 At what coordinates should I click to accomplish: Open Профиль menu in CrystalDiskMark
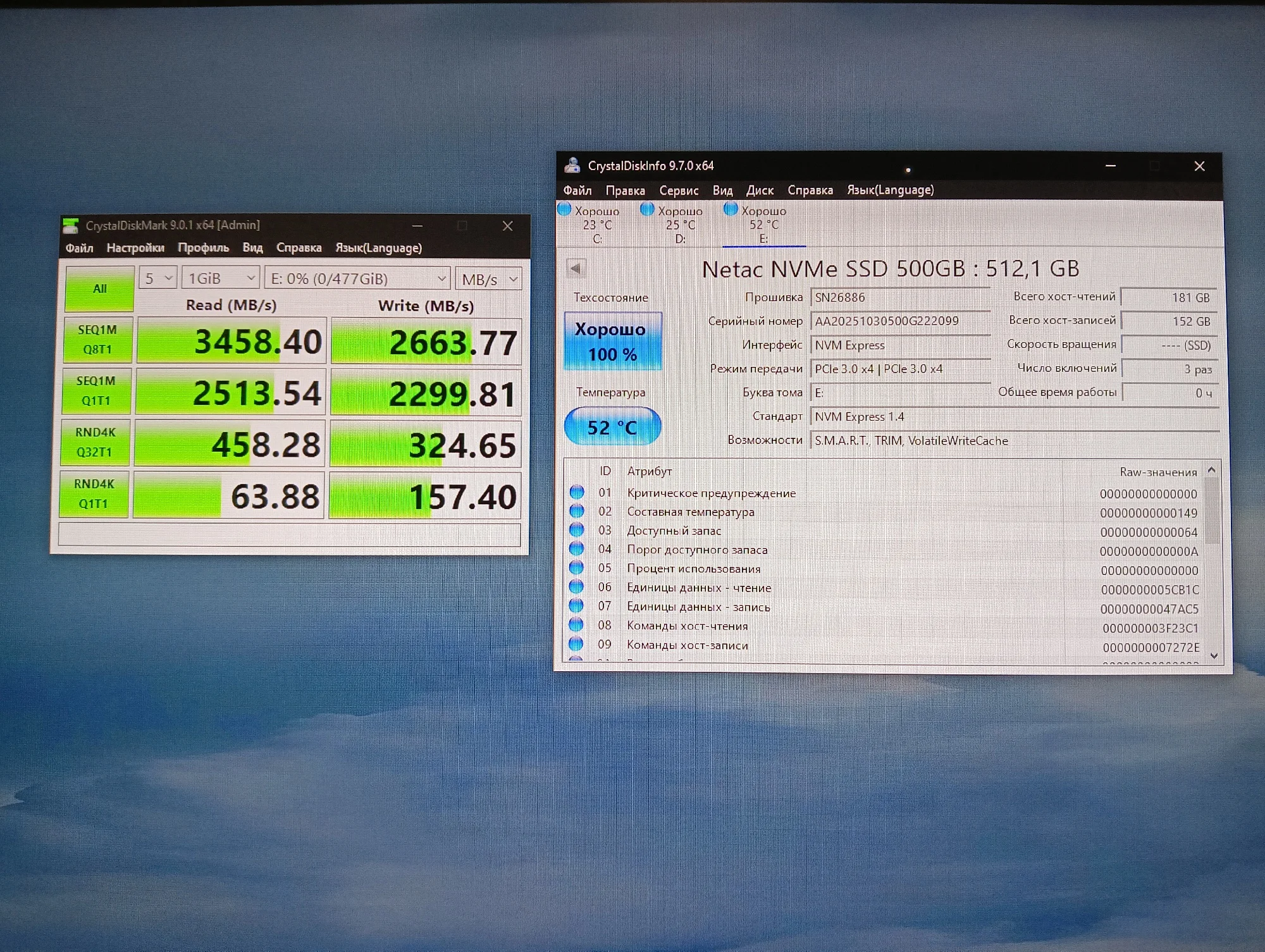click(203, 248)
